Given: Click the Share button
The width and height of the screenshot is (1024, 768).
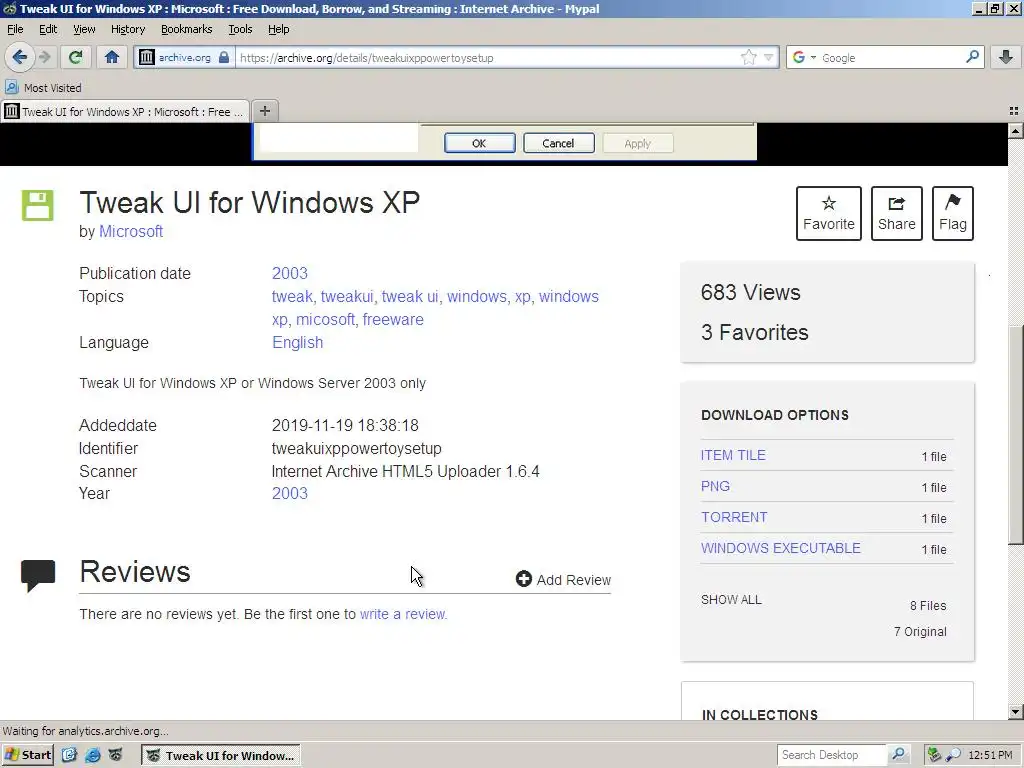Looking at the screenshot, I should click(897, 214).
